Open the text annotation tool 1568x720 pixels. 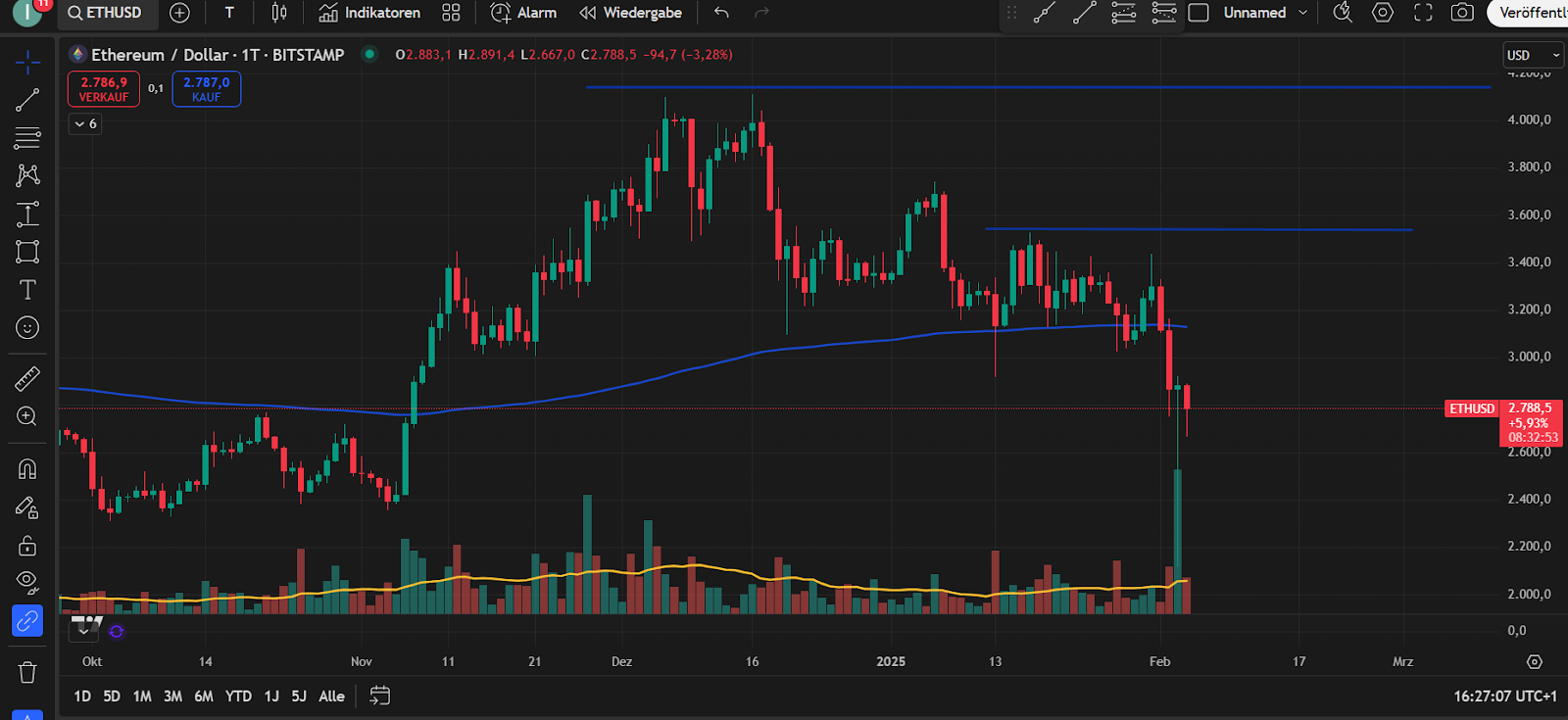27,290
